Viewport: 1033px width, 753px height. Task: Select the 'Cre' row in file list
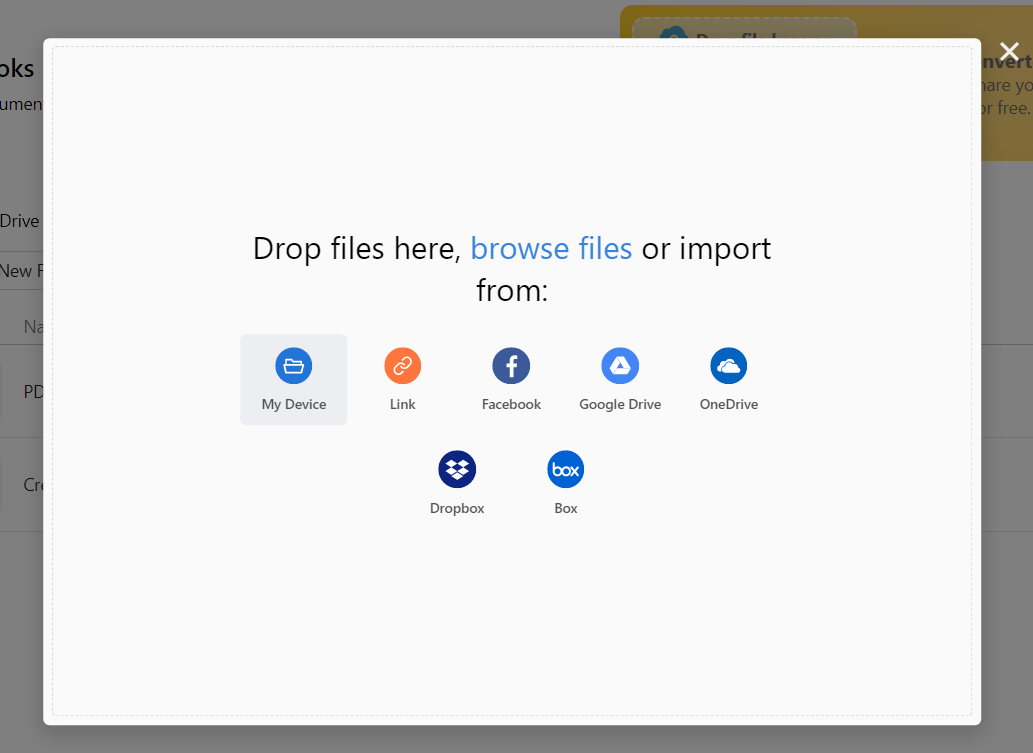(x=32, y=485)
